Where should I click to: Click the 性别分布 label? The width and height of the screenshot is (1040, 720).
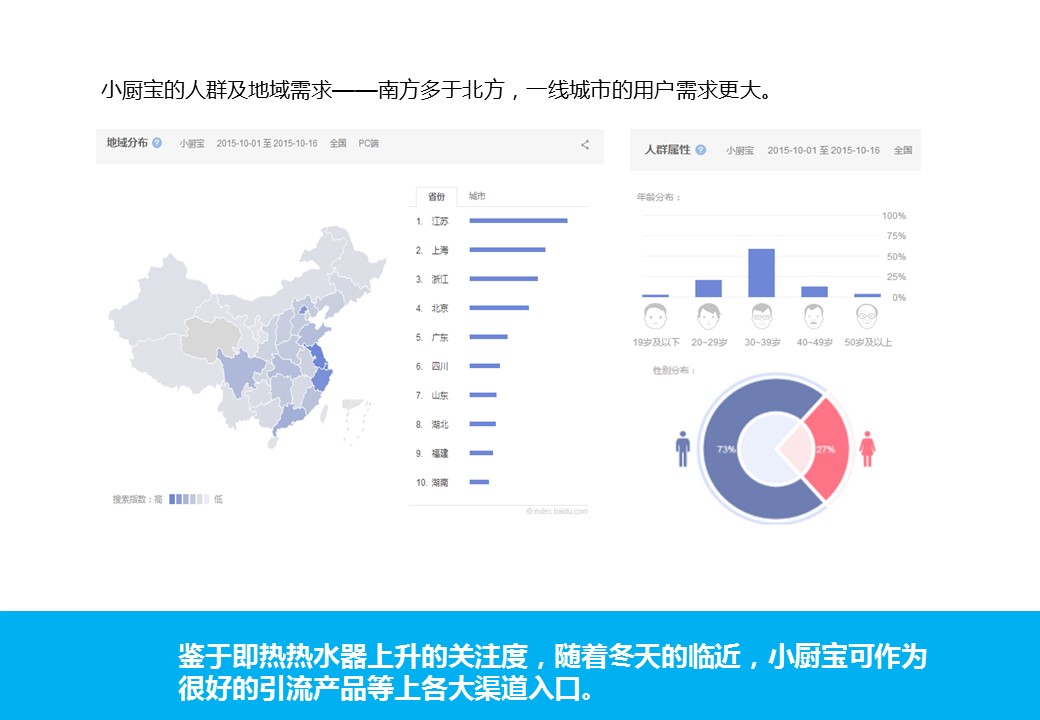click(x=674, y=370)
